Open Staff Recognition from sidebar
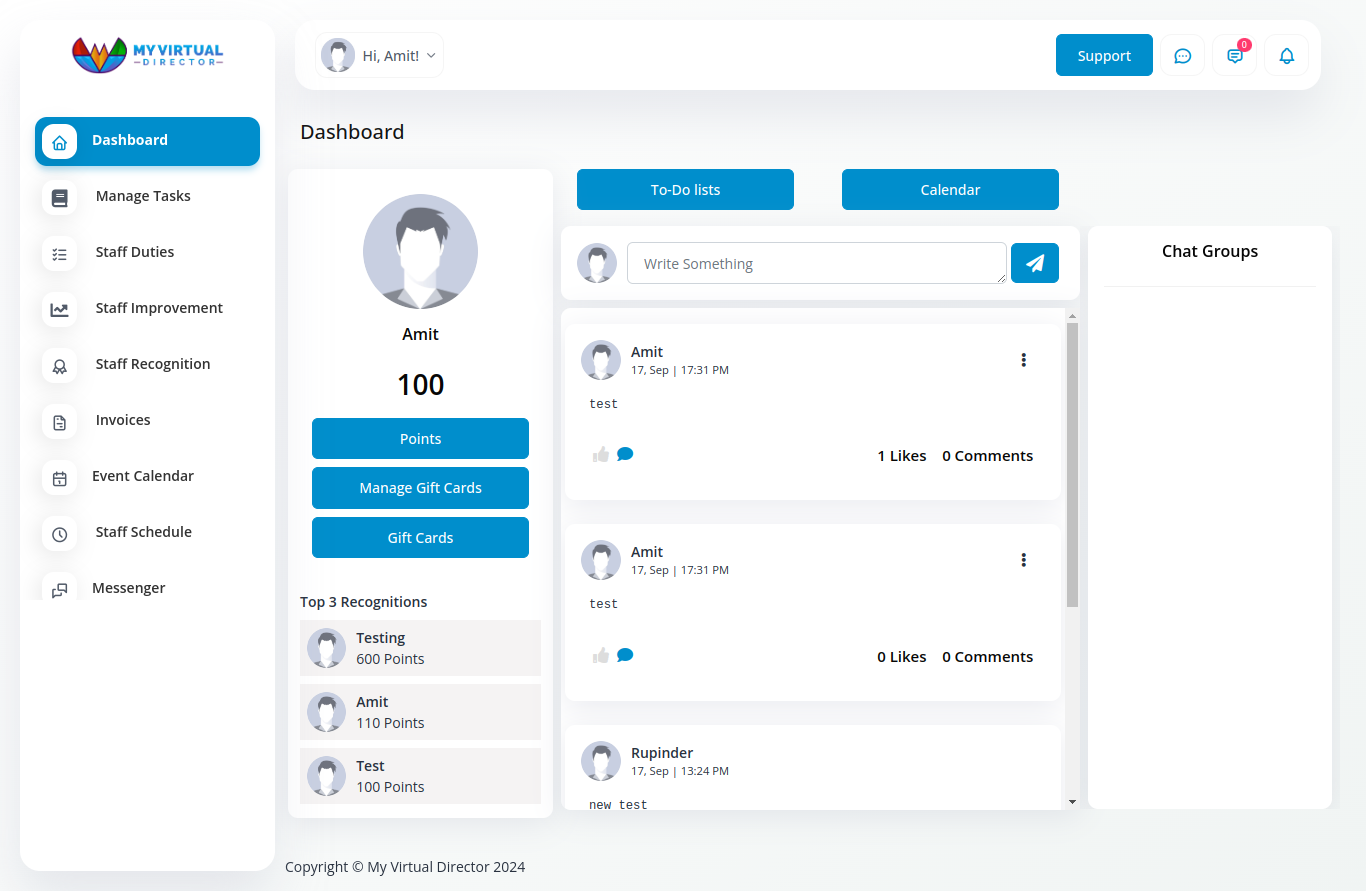This screenshot has width=1366, height=891. pyautogui.click(x=153, y=364)
